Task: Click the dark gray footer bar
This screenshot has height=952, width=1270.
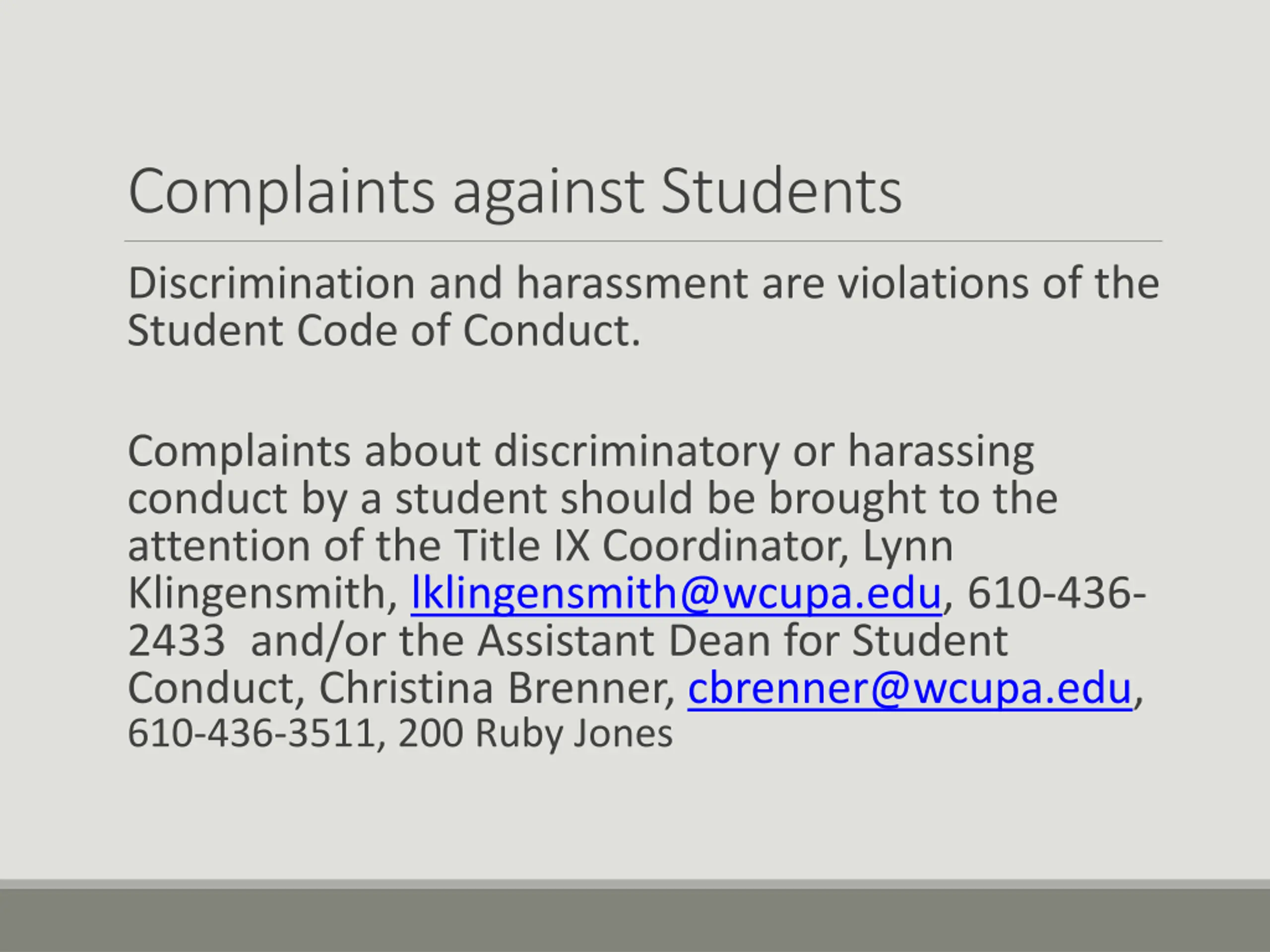Action: point(635,920)
